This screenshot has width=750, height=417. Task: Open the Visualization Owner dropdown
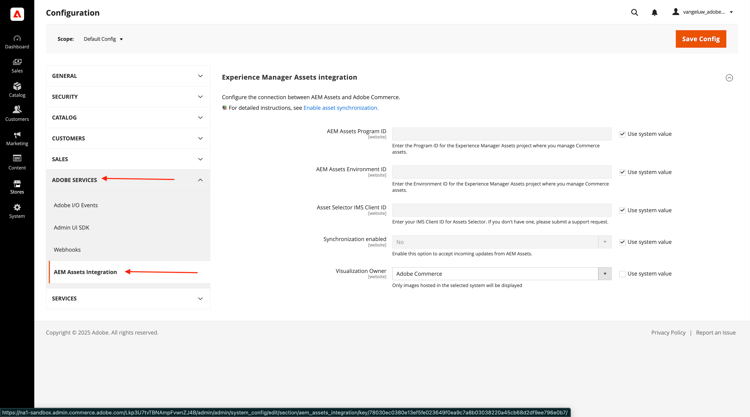click(502, 274)
